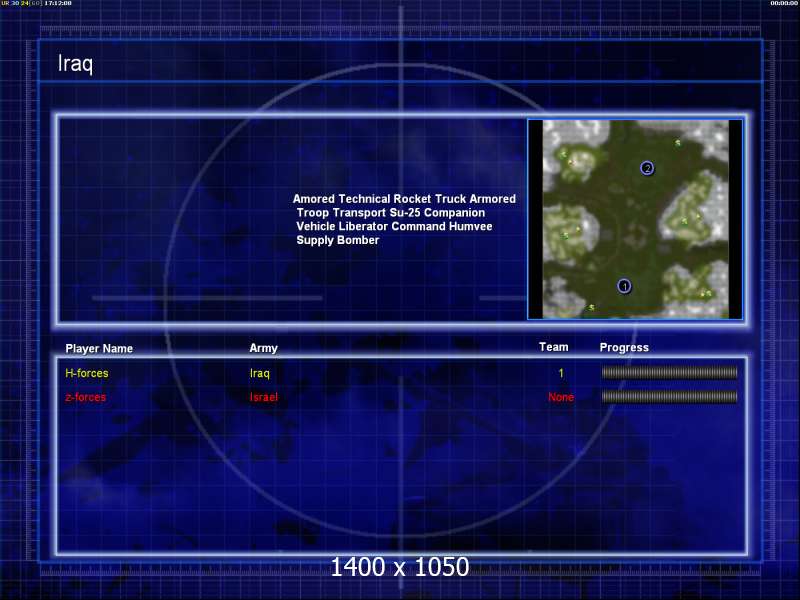Click the 00:00:00 timer readout
This screenshot has height=600, width=800.
784,3
